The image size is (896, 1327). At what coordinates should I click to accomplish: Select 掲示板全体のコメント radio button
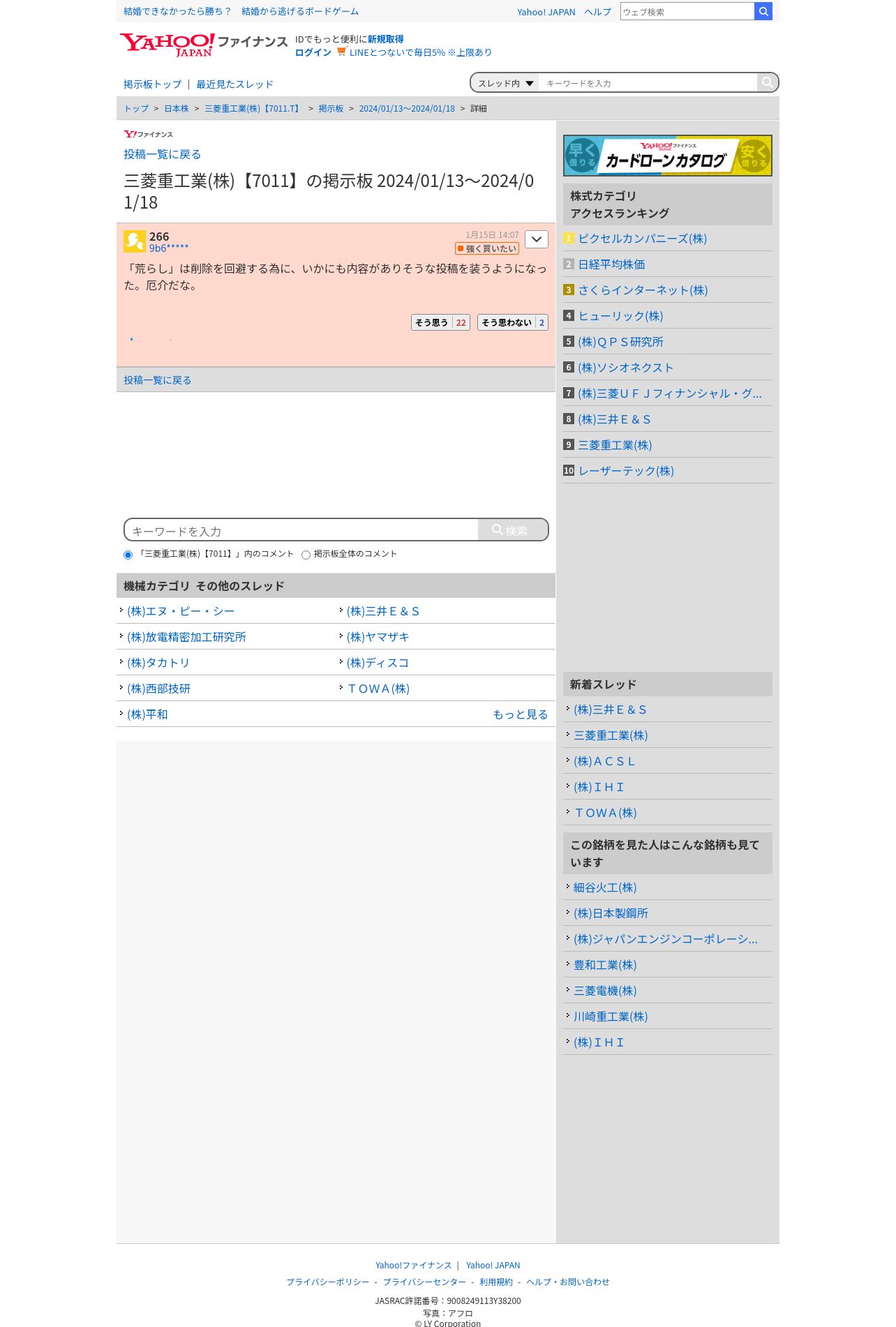[306, 555]
